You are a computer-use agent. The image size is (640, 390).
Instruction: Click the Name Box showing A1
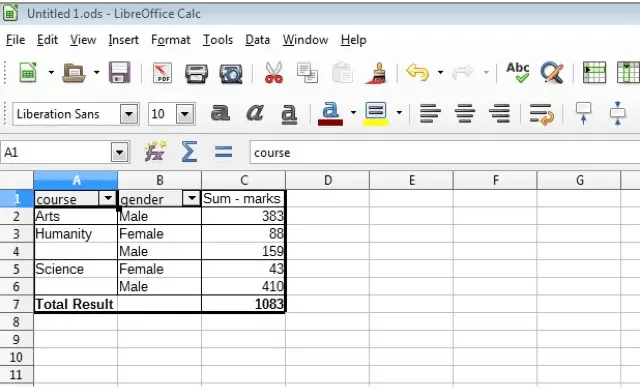pyautogui.click(x=56, y=153)
